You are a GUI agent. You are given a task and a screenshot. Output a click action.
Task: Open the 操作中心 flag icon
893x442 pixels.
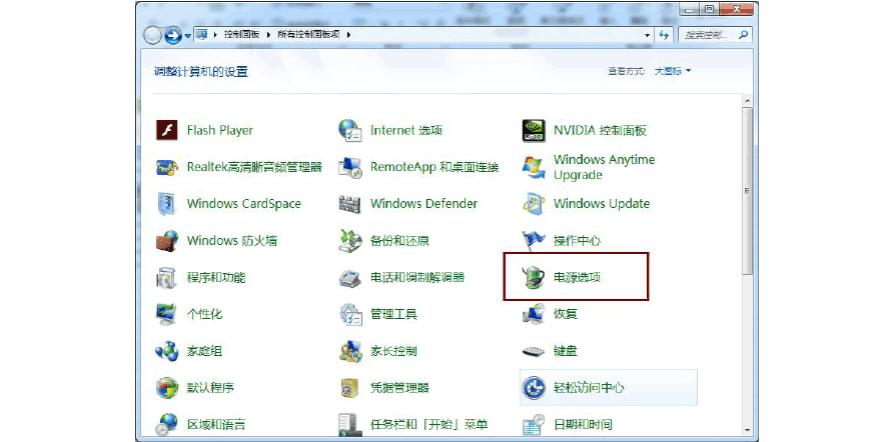[x=534, y=241]
